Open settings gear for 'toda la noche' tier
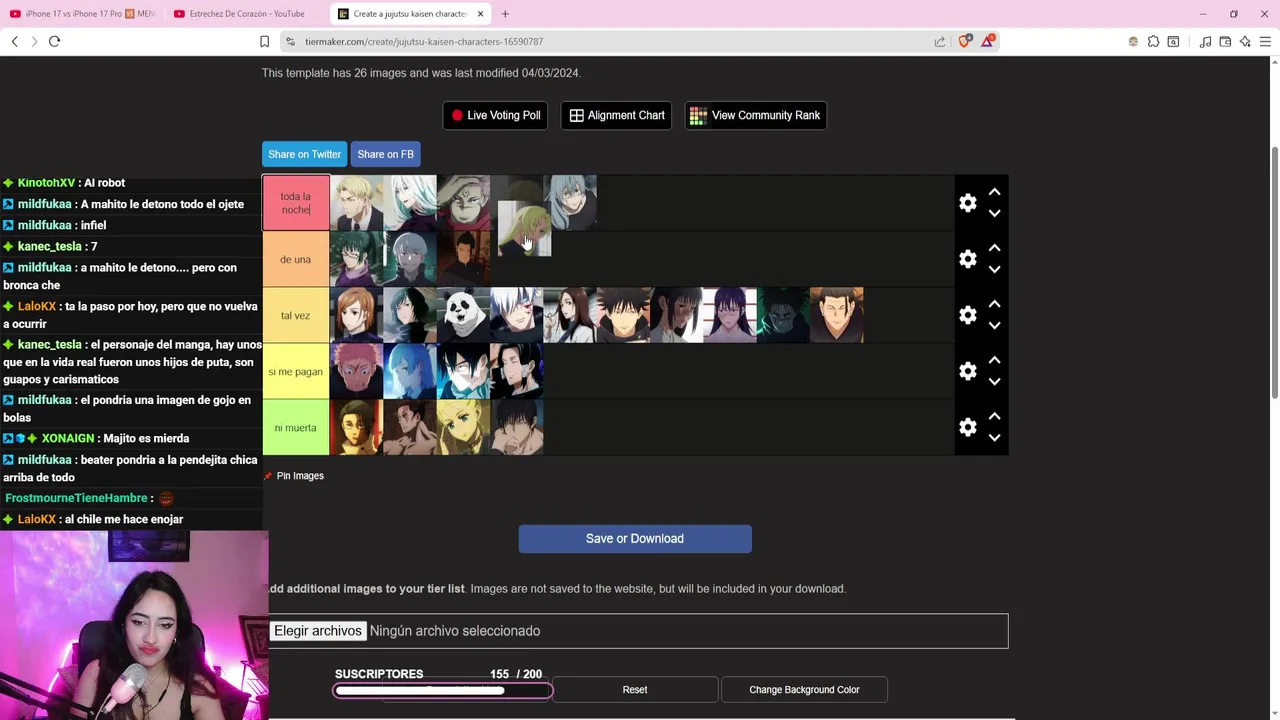This screenshot has height=720, width=1280. (967, 203)
